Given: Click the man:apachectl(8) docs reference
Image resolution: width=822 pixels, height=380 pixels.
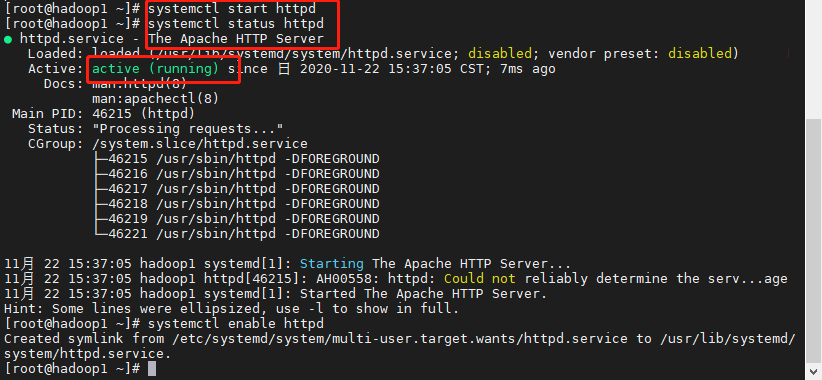Looking at the screenshot, I should tap(156, 99).
